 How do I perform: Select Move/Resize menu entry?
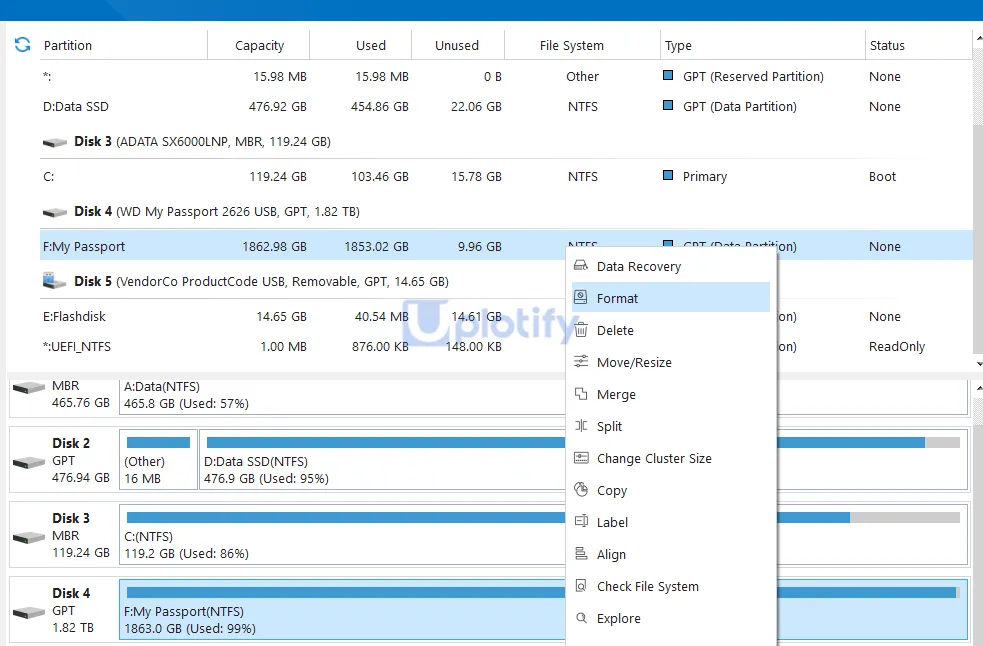(671, 363)
